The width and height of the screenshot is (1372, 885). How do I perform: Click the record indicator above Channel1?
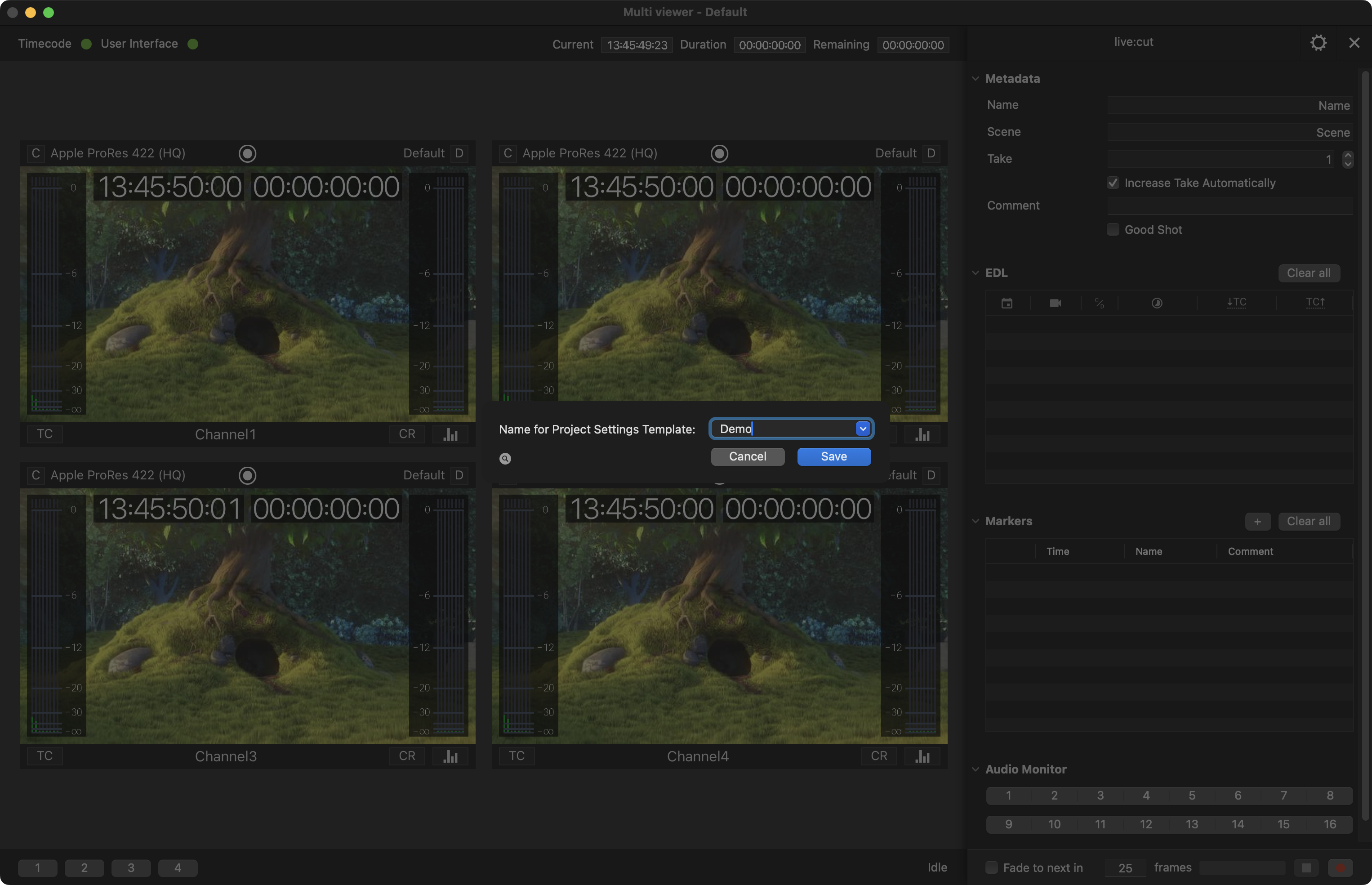point(248,153)
